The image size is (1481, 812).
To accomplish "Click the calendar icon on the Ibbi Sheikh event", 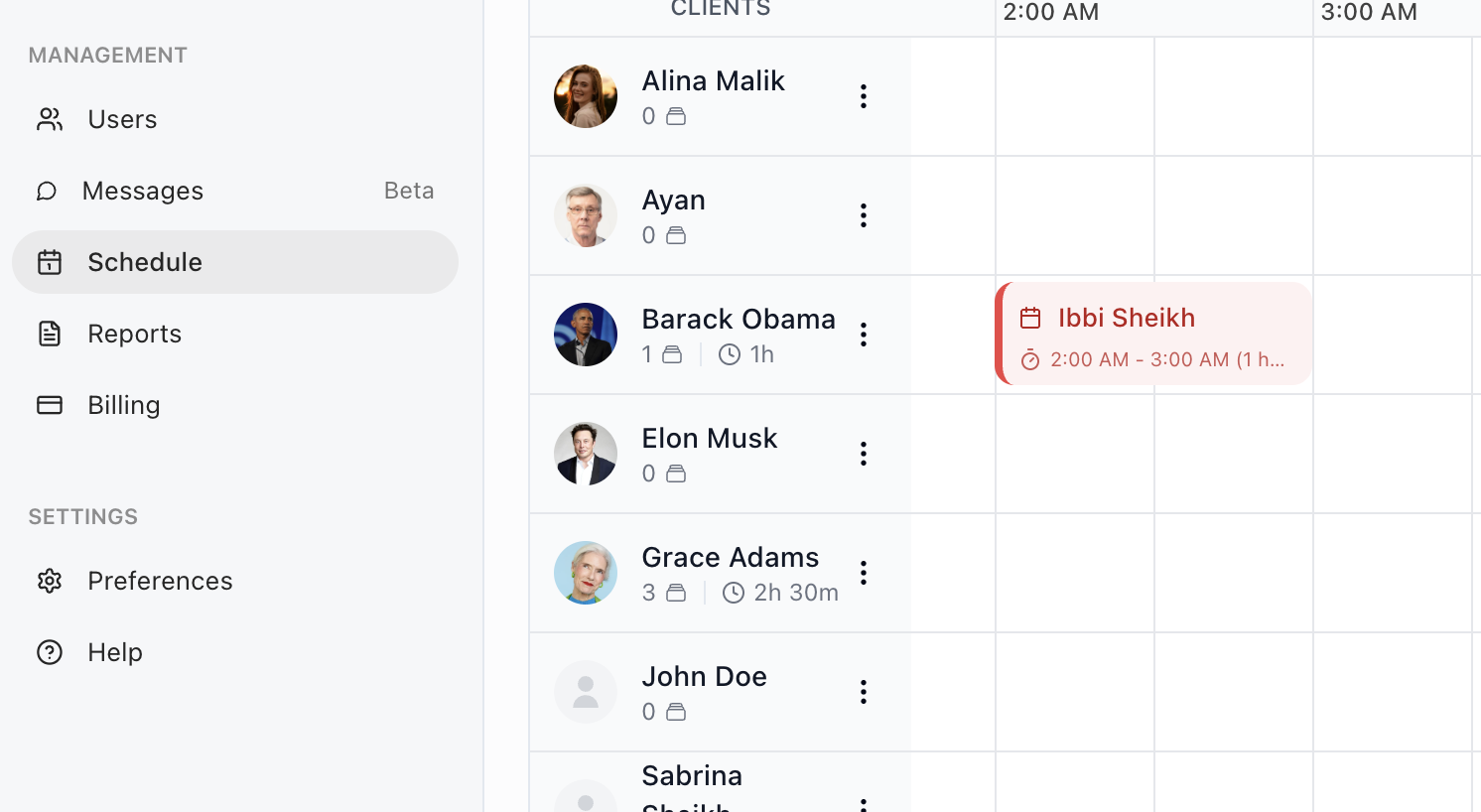I will coord(1030,318).
